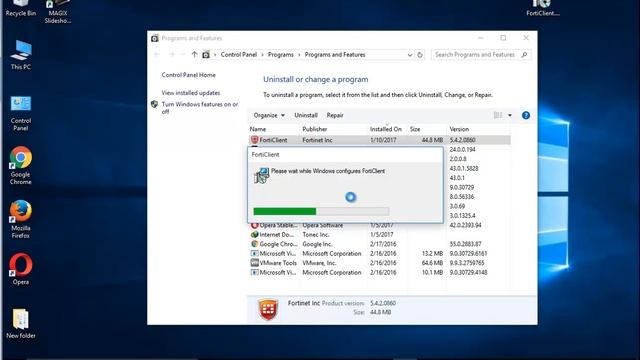Click the green FortiClient progress bar
Screen dimensions: 640x360
coord(321,211)
